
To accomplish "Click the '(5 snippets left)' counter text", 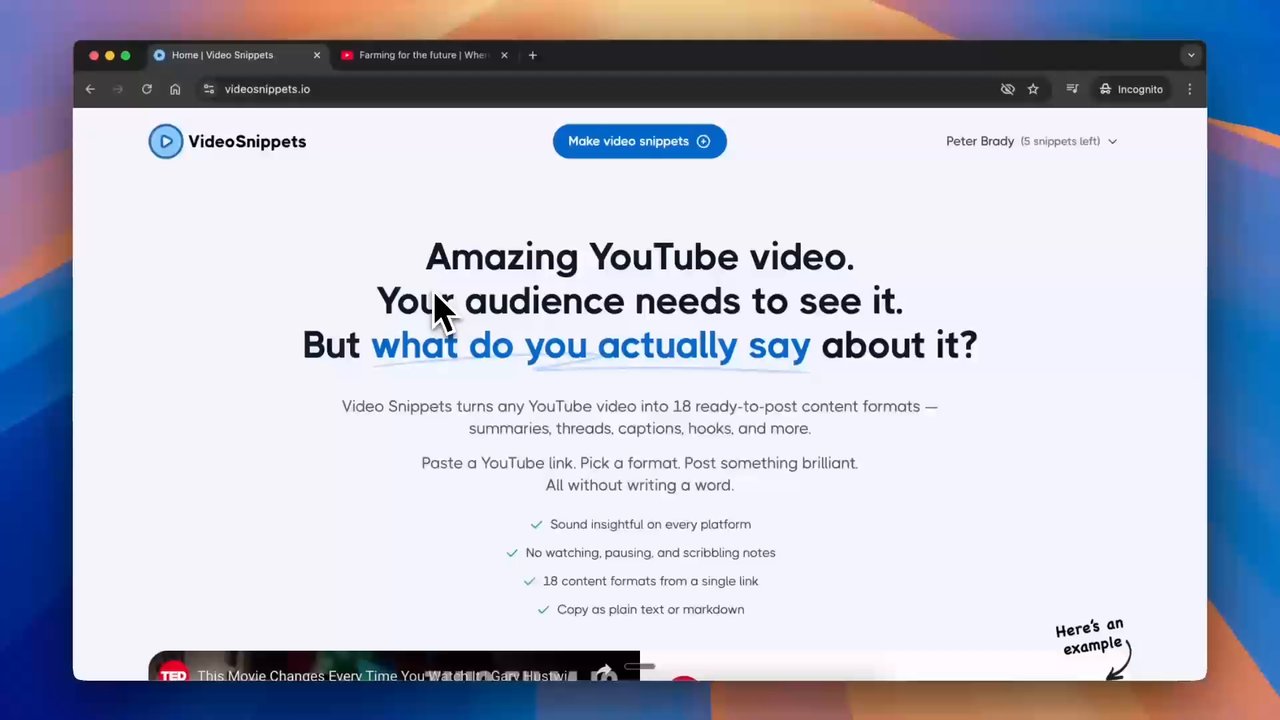I will coord(1060,141).
